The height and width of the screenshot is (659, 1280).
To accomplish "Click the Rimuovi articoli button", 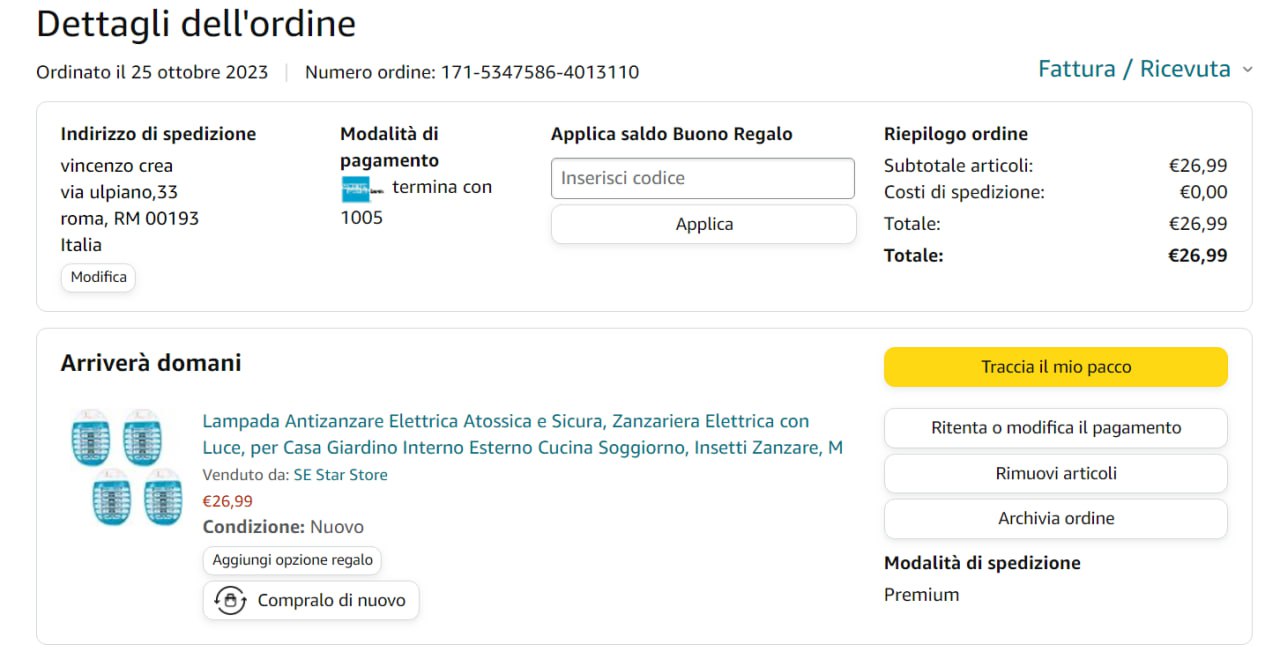I will [x=1055, y=473].
